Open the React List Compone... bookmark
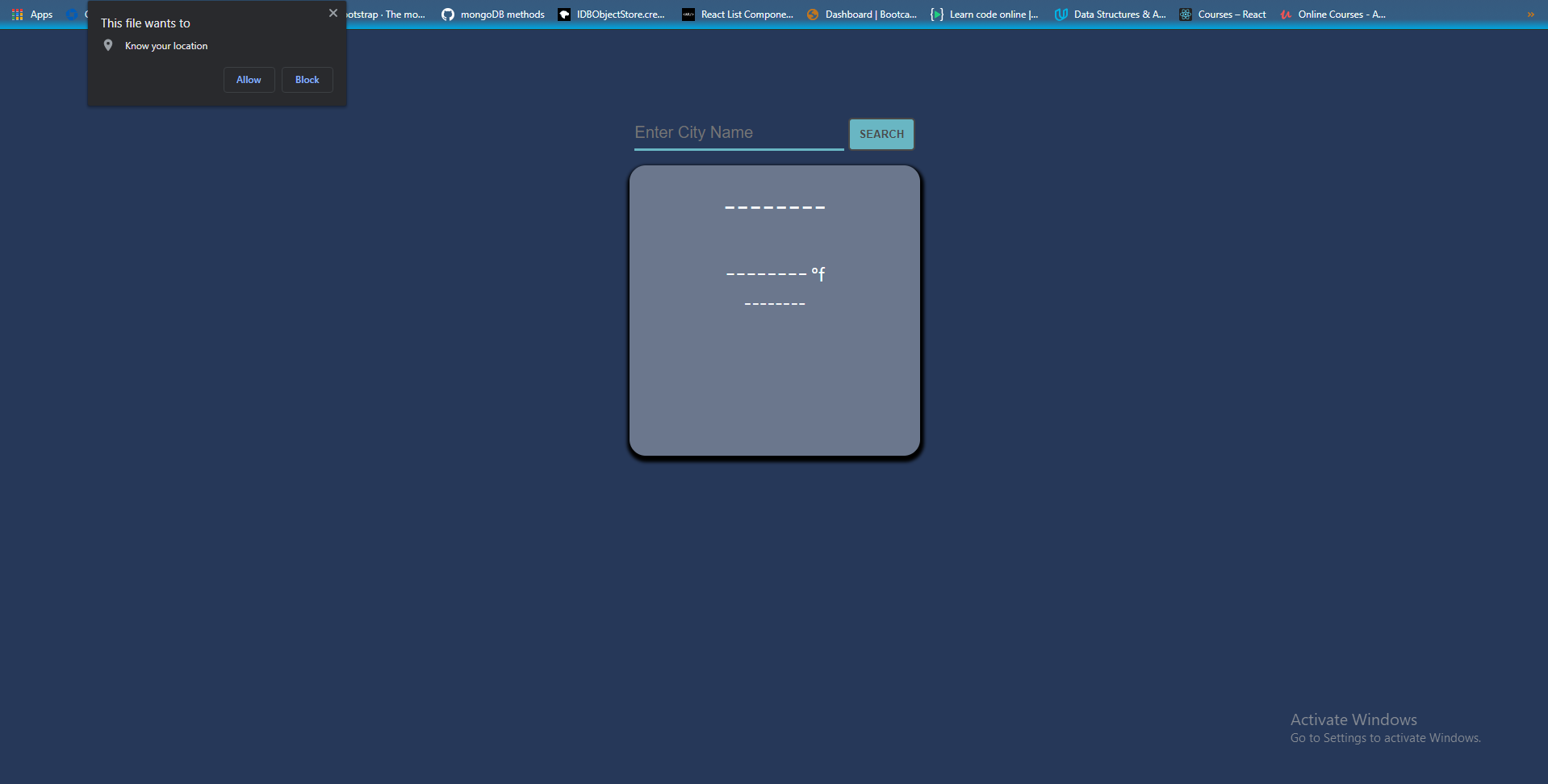1548x784 pixels. point(738,15)
